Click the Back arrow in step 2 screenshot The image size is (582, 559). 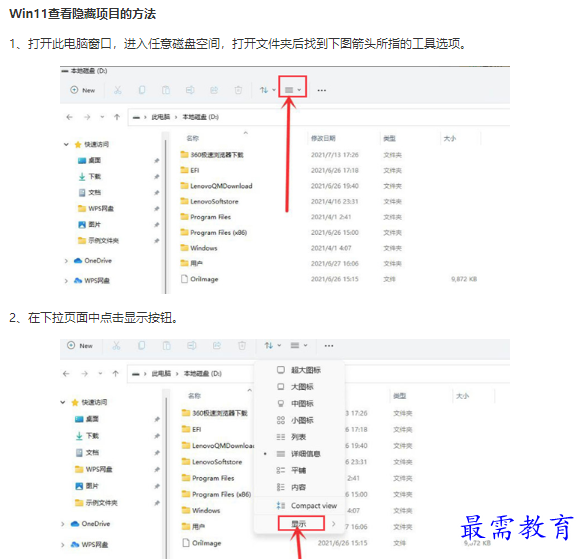coord(66,374)
